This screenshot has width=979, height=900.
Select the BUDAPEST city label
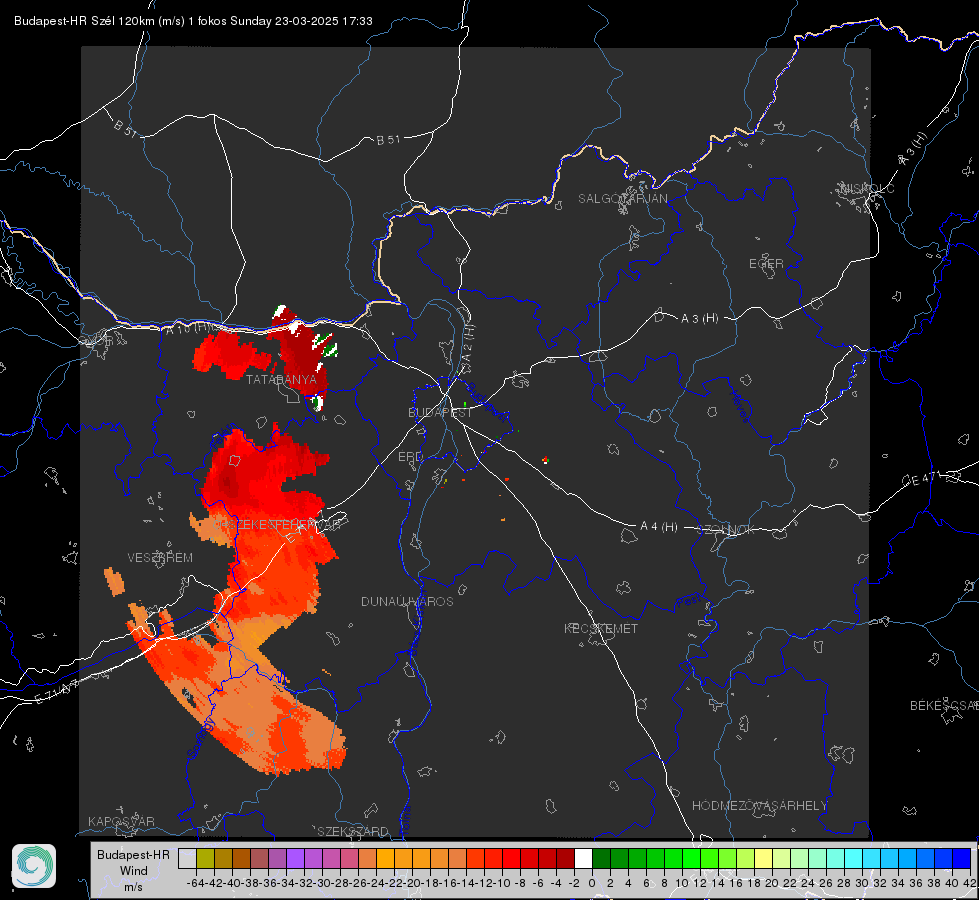(440, 413)
